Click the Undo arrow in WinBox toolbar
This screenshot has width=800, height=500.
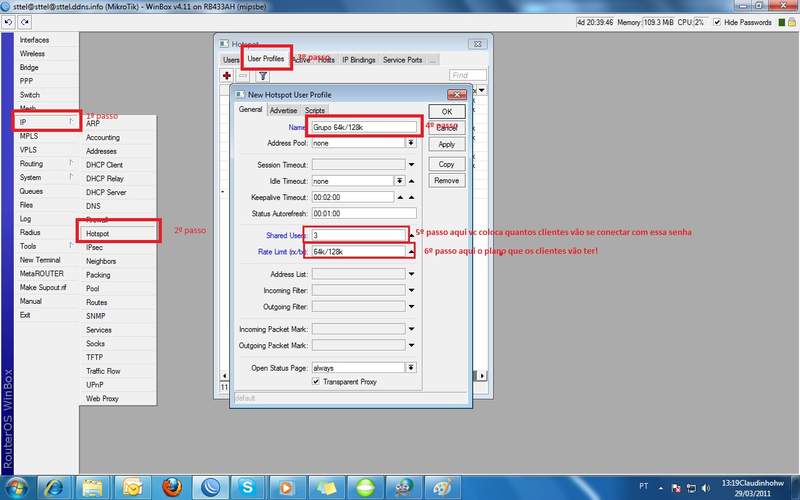coord(9,22)
